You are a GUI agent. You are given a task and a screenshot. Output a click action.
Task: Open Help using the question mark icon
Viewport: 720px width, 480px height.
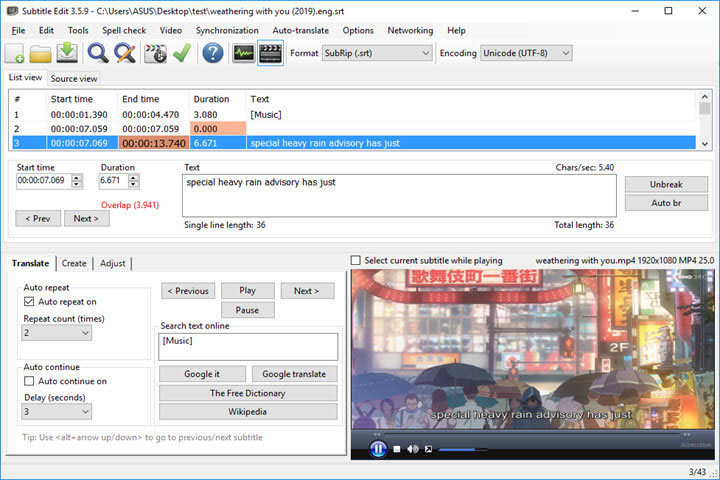click(212, 53)
